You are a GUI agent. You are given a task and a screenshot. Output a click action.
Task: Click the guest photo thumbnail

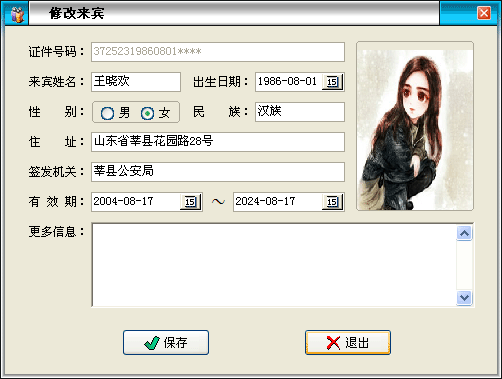click(x=415, y=126)
